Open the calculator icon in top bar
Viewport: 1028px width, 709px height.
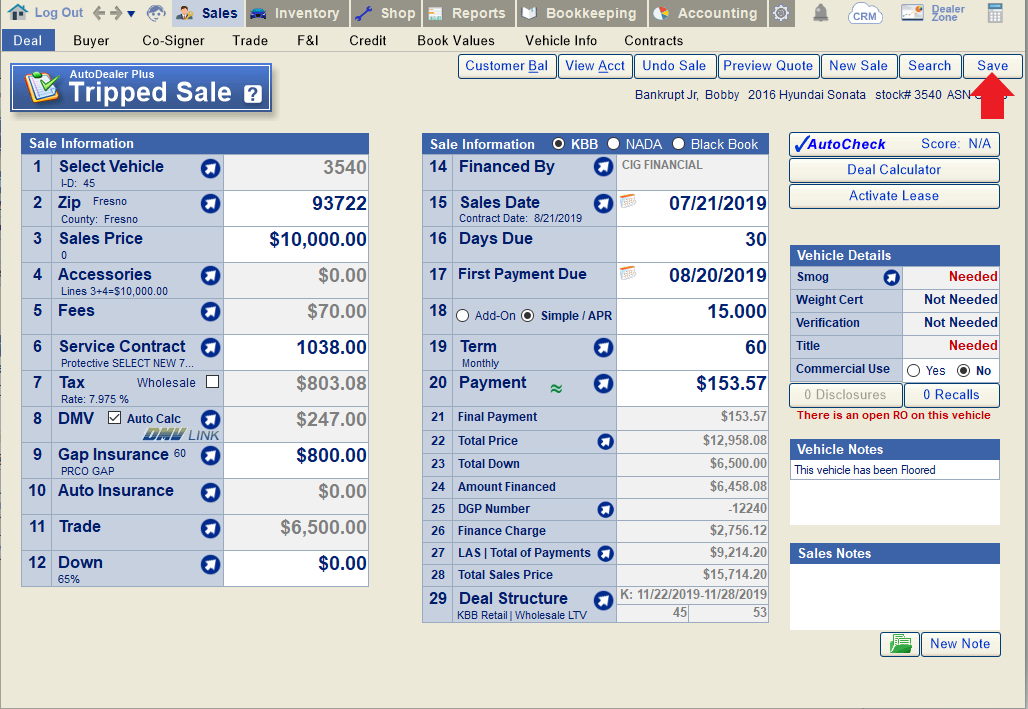pyautogui.click(x=995, y=13)
